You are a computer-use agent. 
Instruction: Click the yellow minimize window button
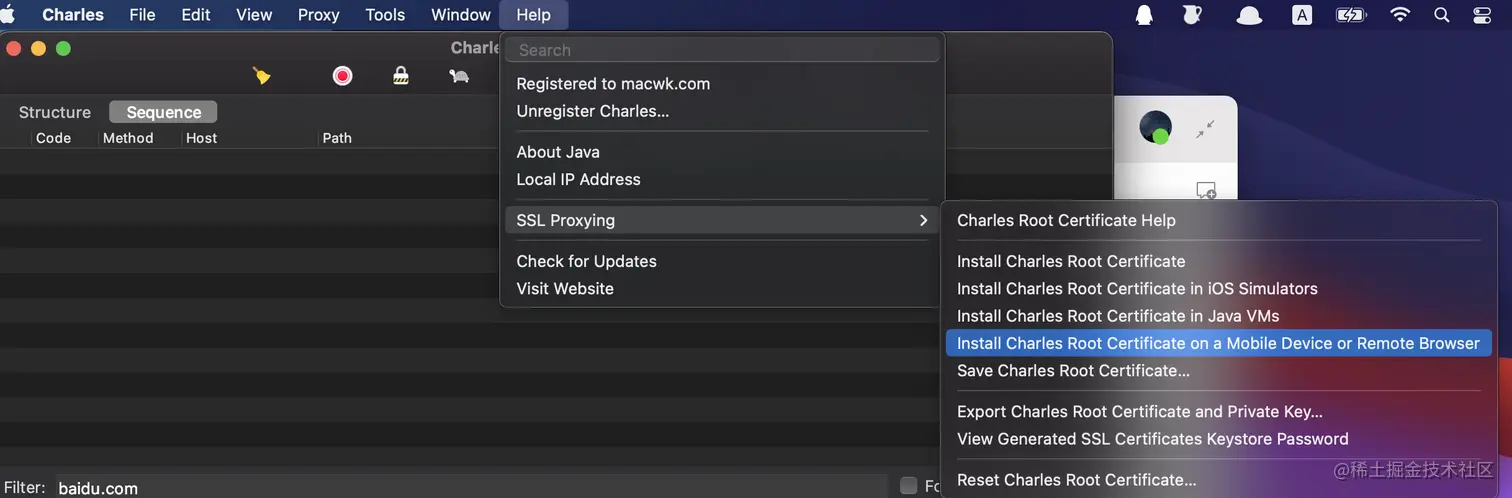click(39, 48)
